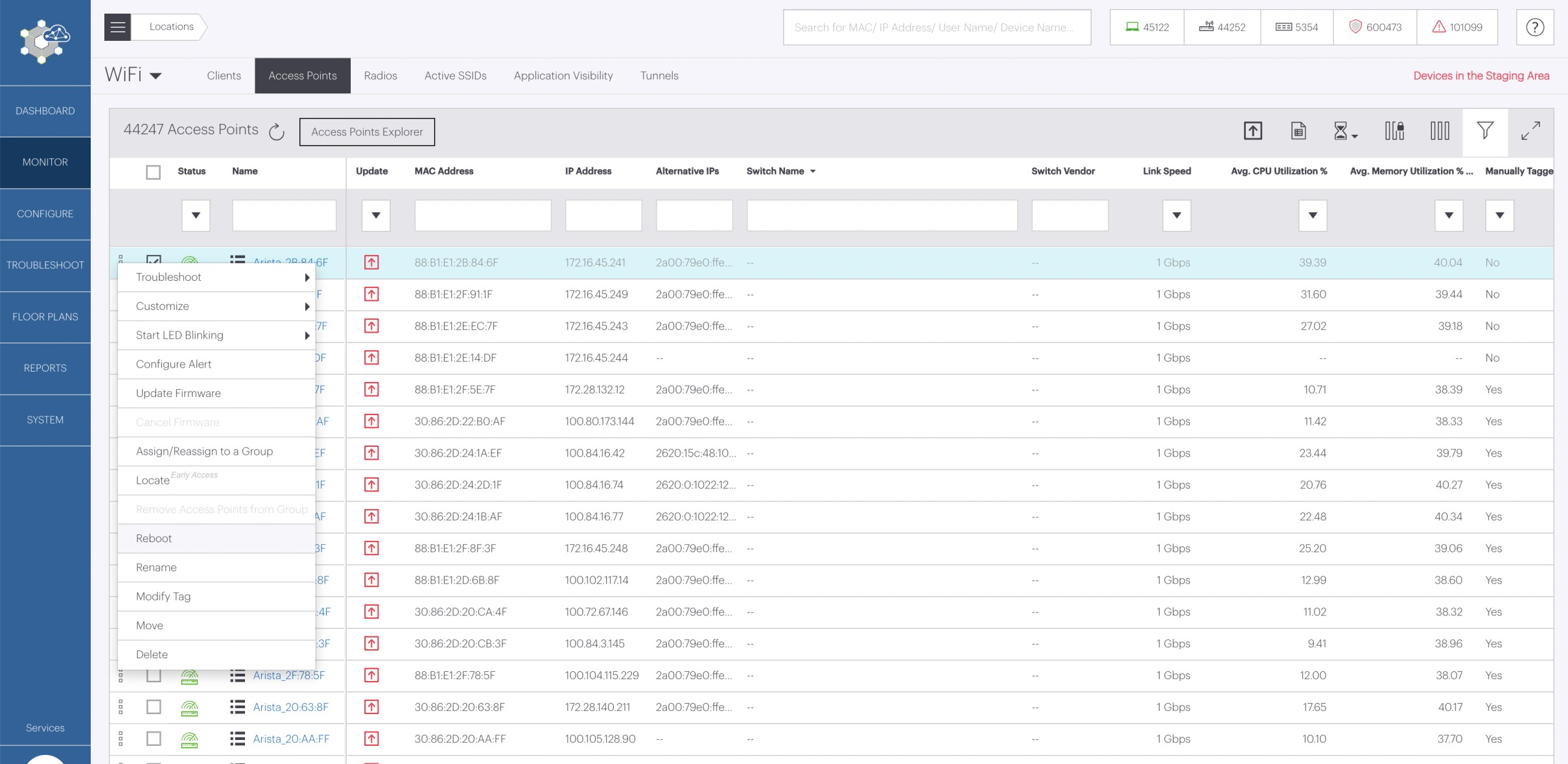Check the box for Arista_20:63:8F row
The height and width of the screenshot is (764, 1568).
(x=154, y=707)
